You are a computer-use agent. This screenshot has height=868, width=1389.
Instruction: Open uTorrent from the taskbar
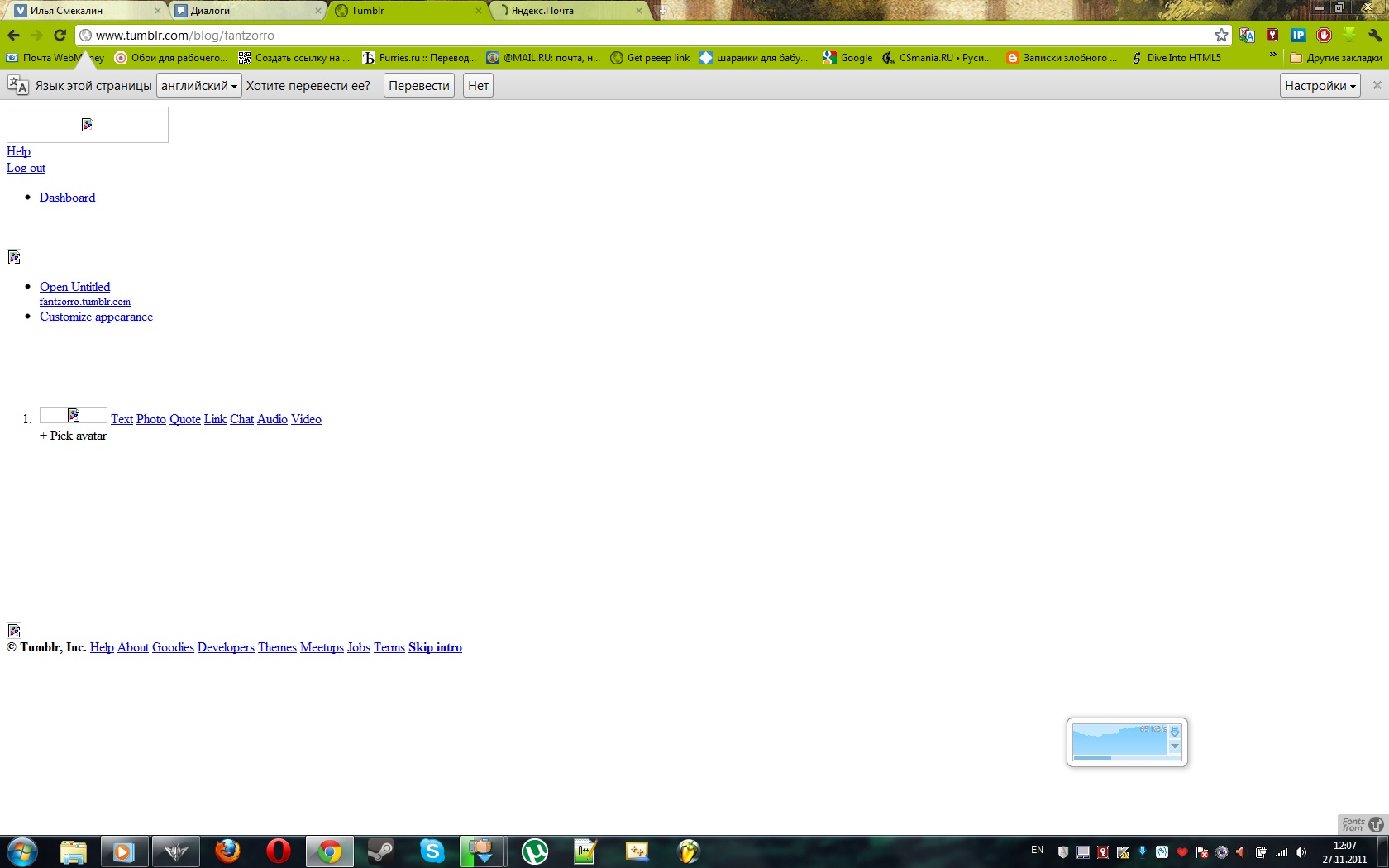point(535,851)
